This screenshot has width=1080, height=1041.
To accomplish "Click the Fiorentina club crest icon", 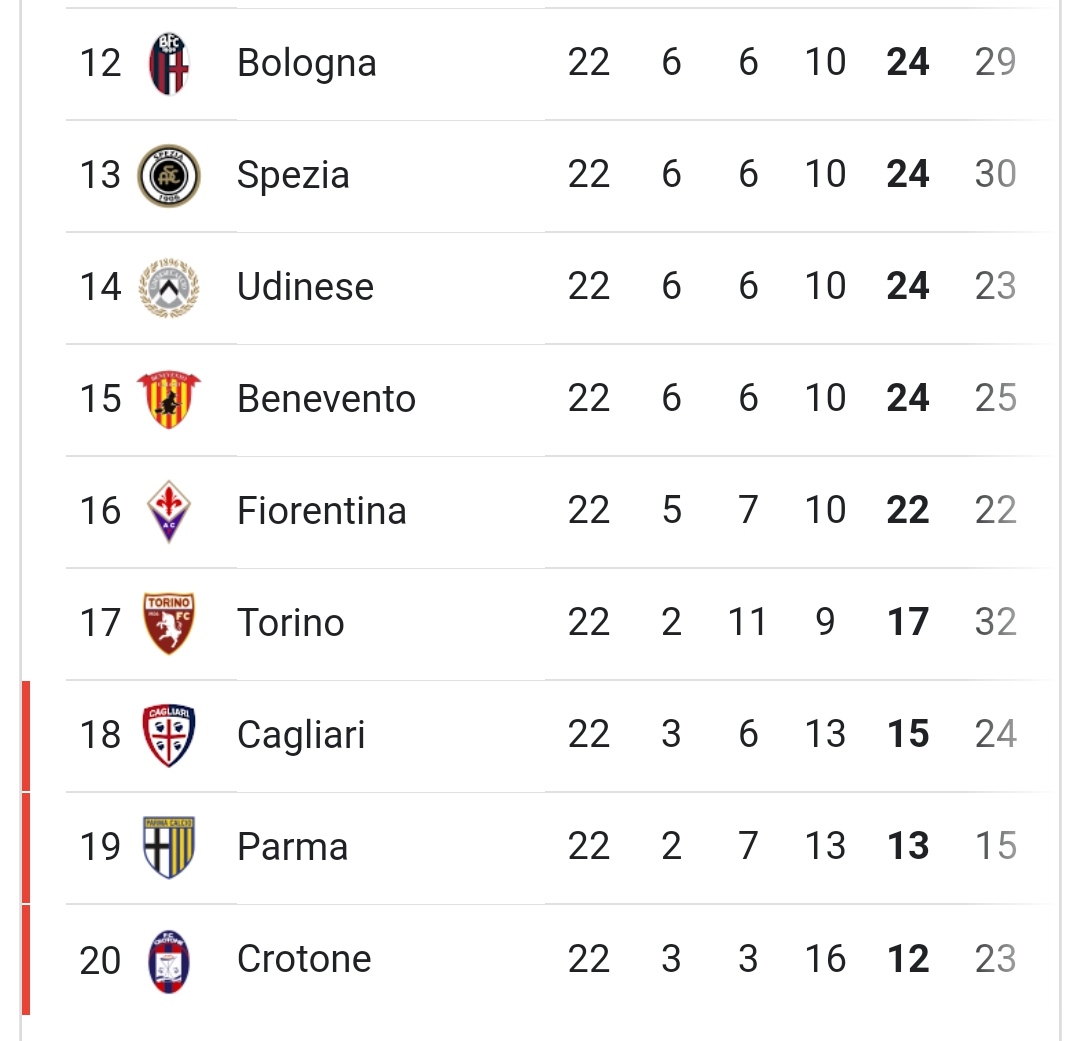I will point(168,511).
